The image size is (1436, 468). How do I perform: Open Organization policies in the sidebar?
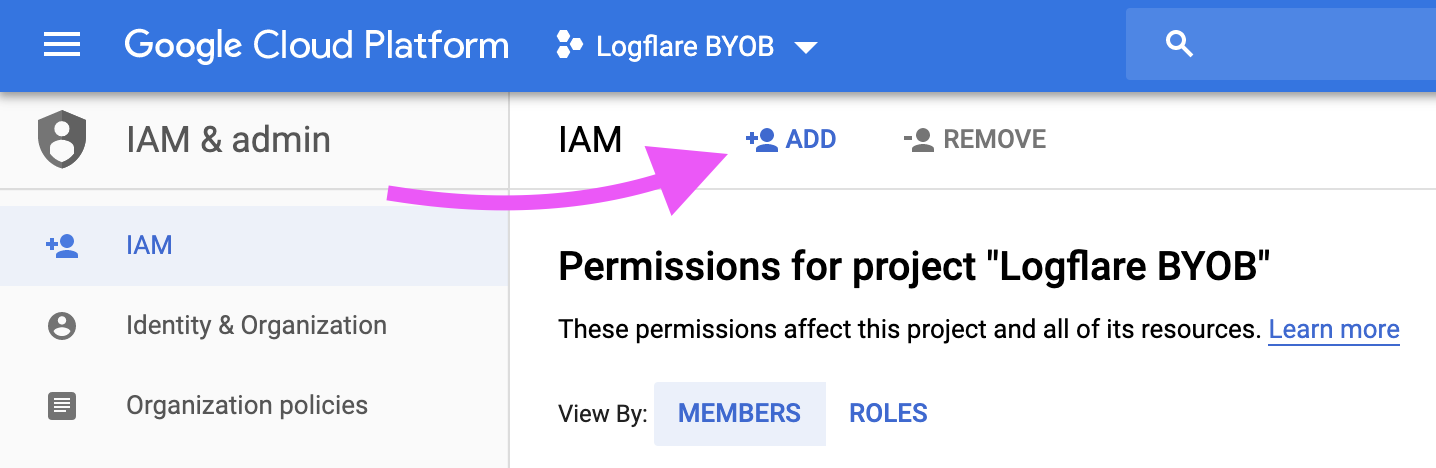pyautogui.click(x=247, y=405)
